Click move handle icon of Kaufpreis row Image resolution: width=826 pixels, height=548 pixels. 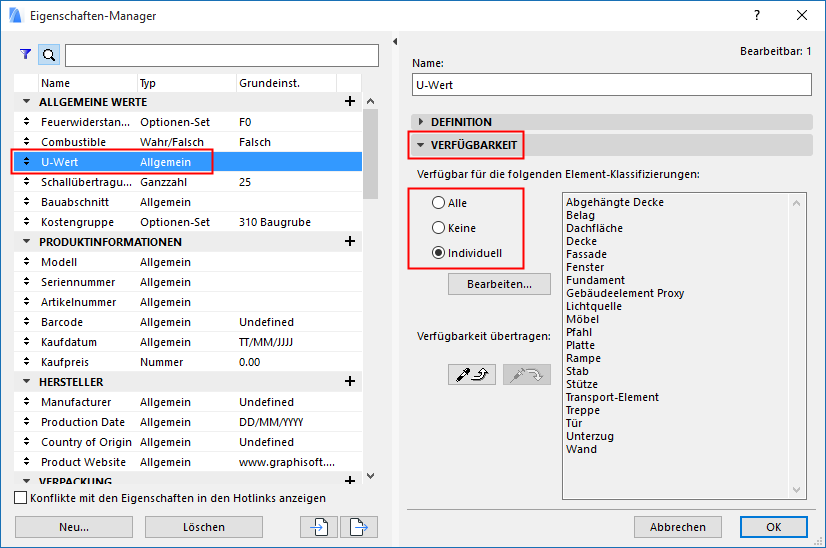26,362
